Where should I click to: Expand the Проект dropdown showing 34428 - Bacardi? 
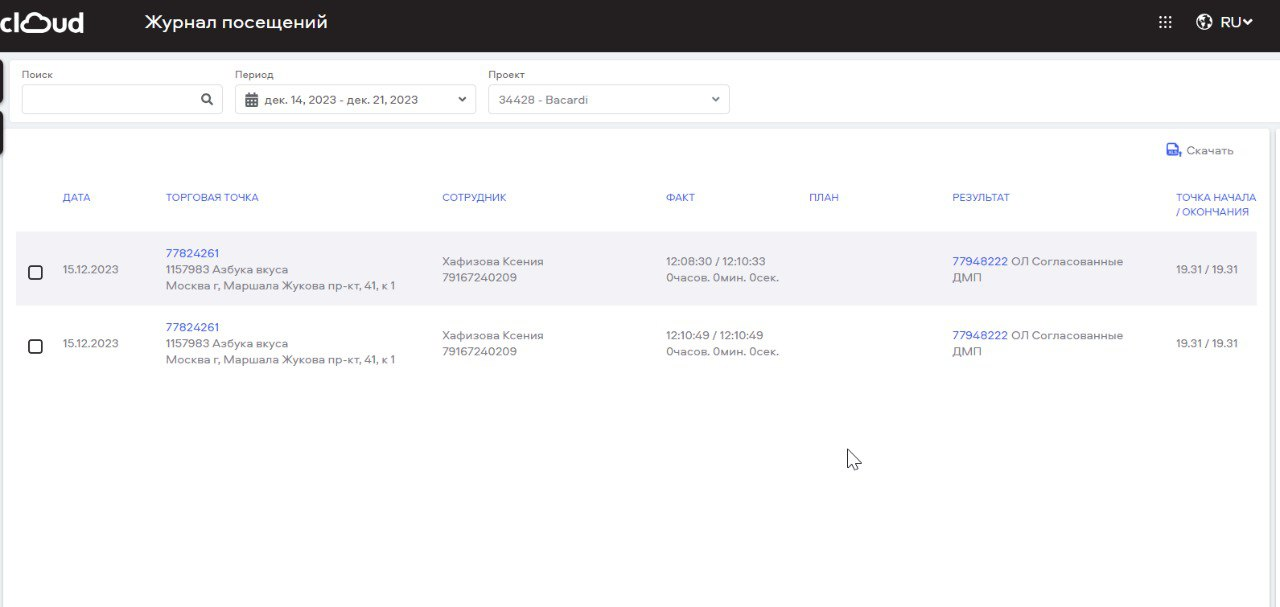[609, 99]
